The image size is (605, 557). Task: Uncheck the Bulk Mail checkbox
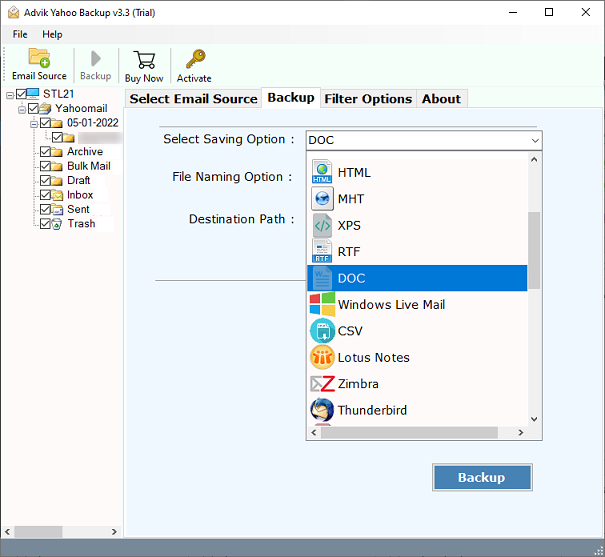(45, 166)
